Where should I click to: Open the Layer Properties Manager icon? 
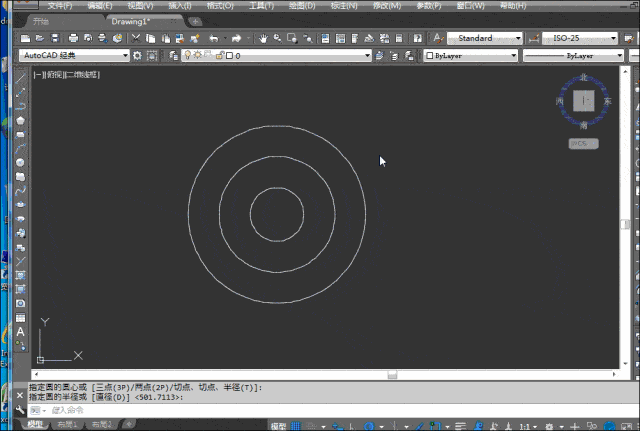click(x=173, y=56)
